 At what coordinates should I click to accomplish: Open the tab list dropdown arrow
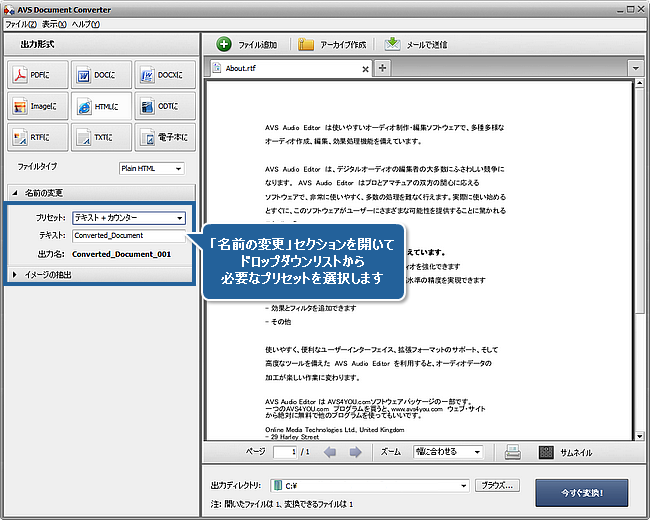point(635,68)
